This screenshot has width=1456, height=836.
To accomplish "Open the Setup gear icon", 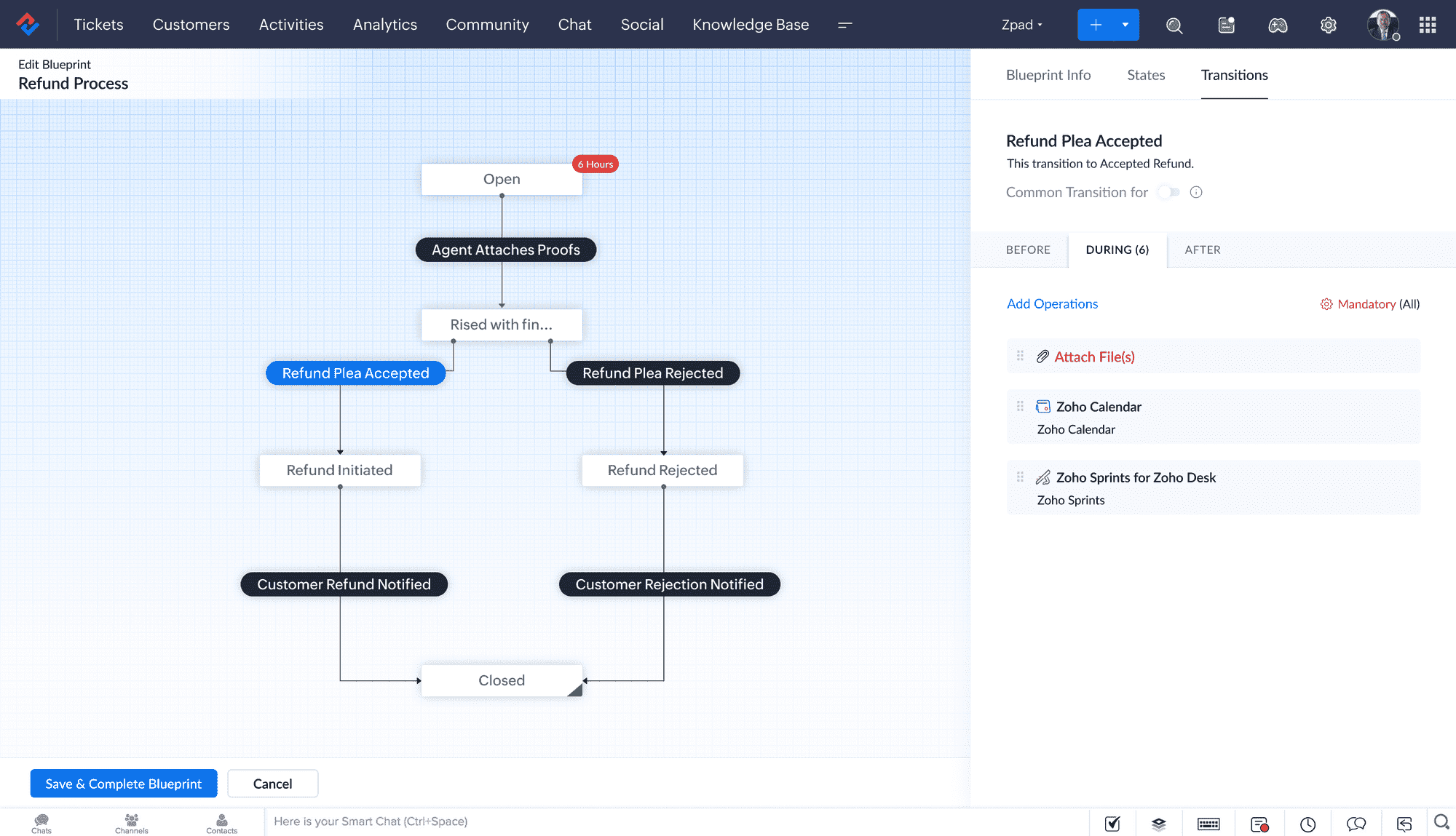I will point(1328,25).
